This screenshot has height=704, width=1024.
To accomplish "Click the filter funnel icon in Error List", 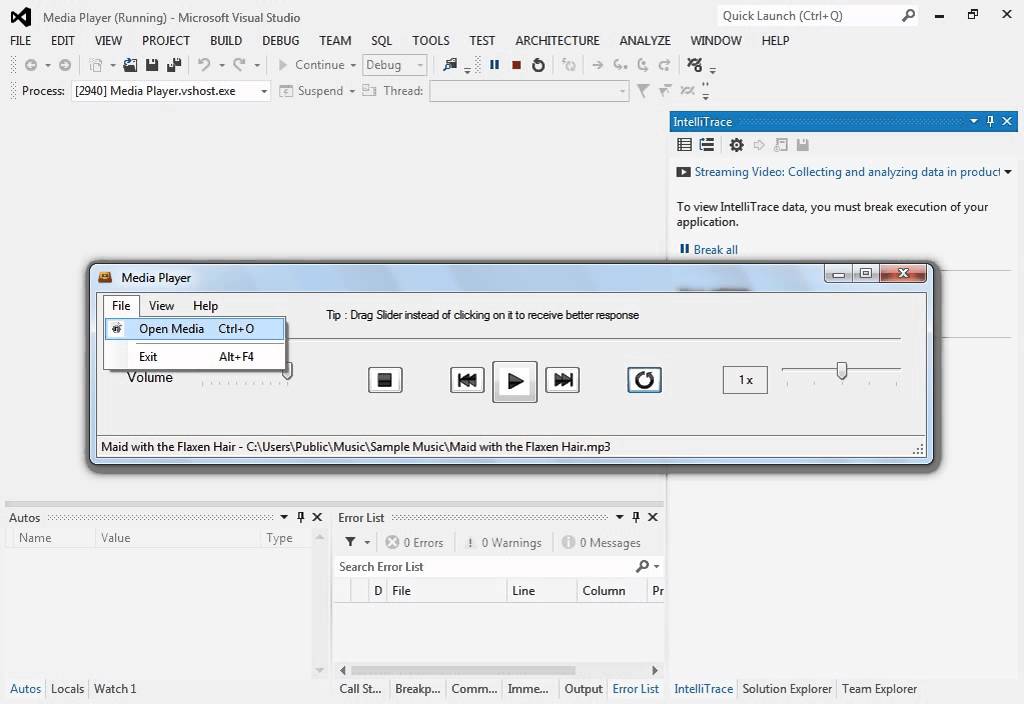I will [x=351, y=542].
